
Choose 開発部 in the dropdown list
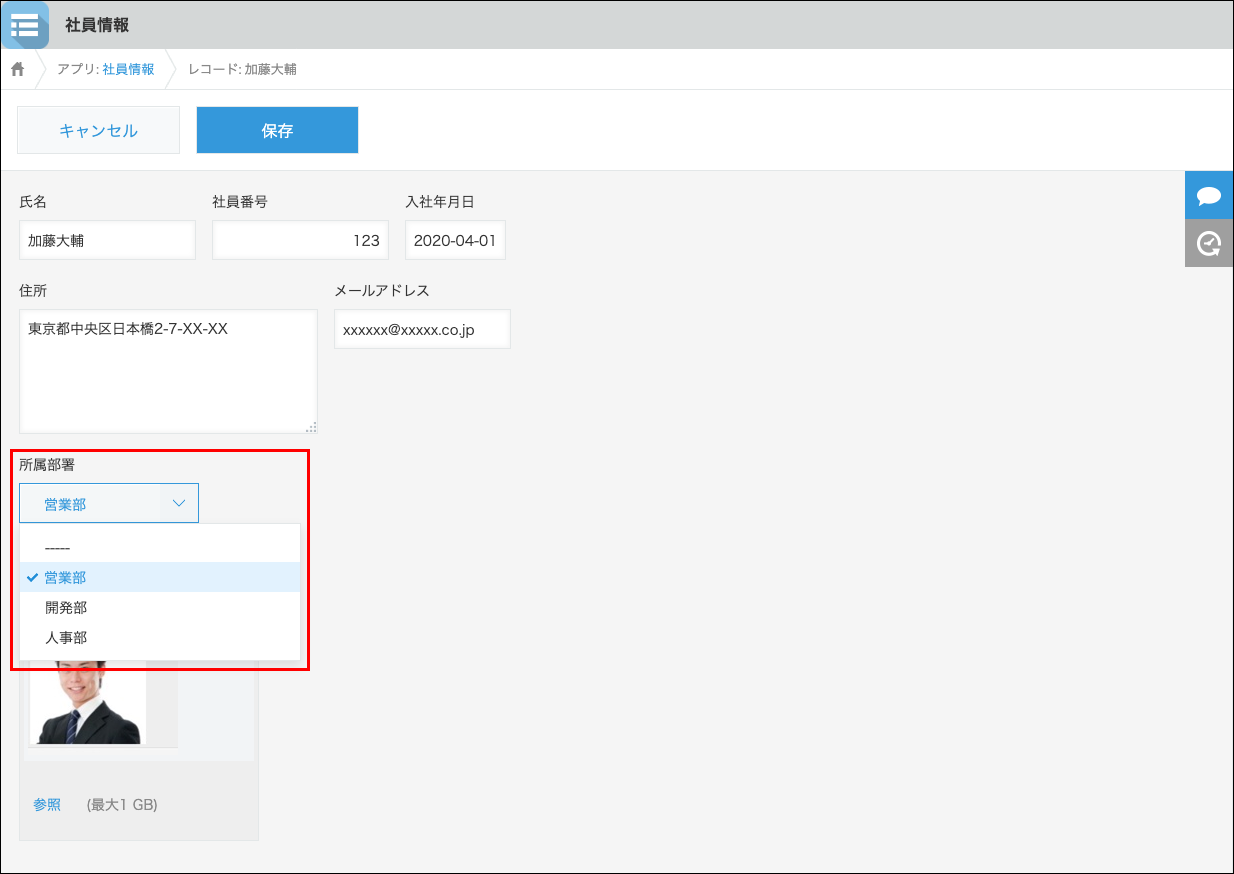pyautogui.click(x=160, y=607)
